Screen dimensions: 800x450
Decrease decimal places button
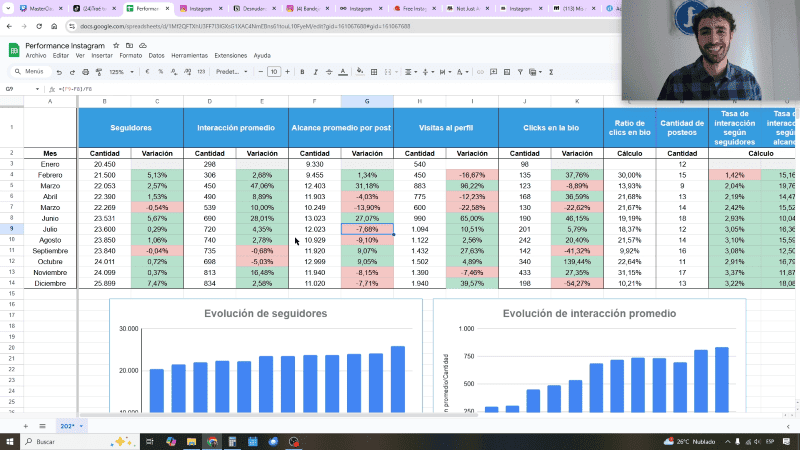174,72
